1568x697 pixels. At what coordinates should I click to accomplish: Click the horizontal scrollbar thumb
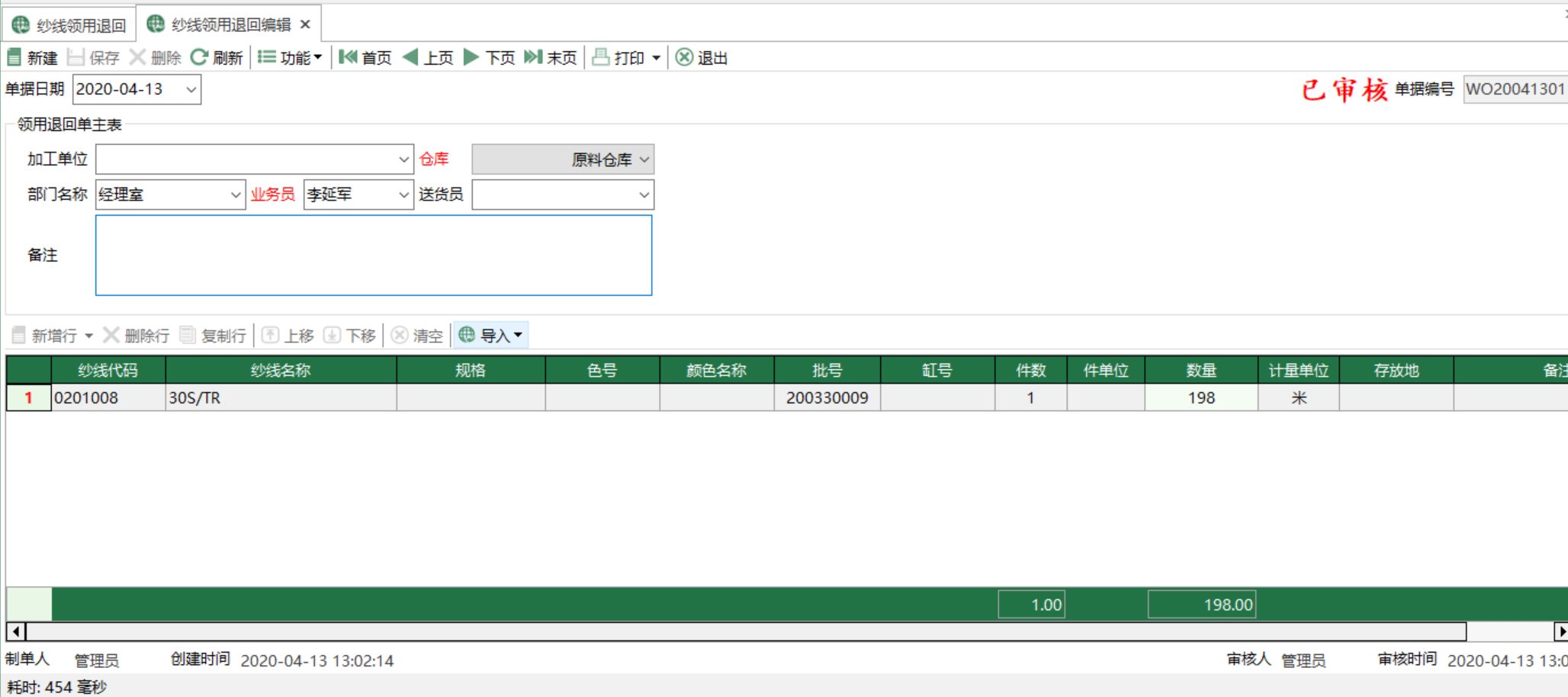click(746, 631)
